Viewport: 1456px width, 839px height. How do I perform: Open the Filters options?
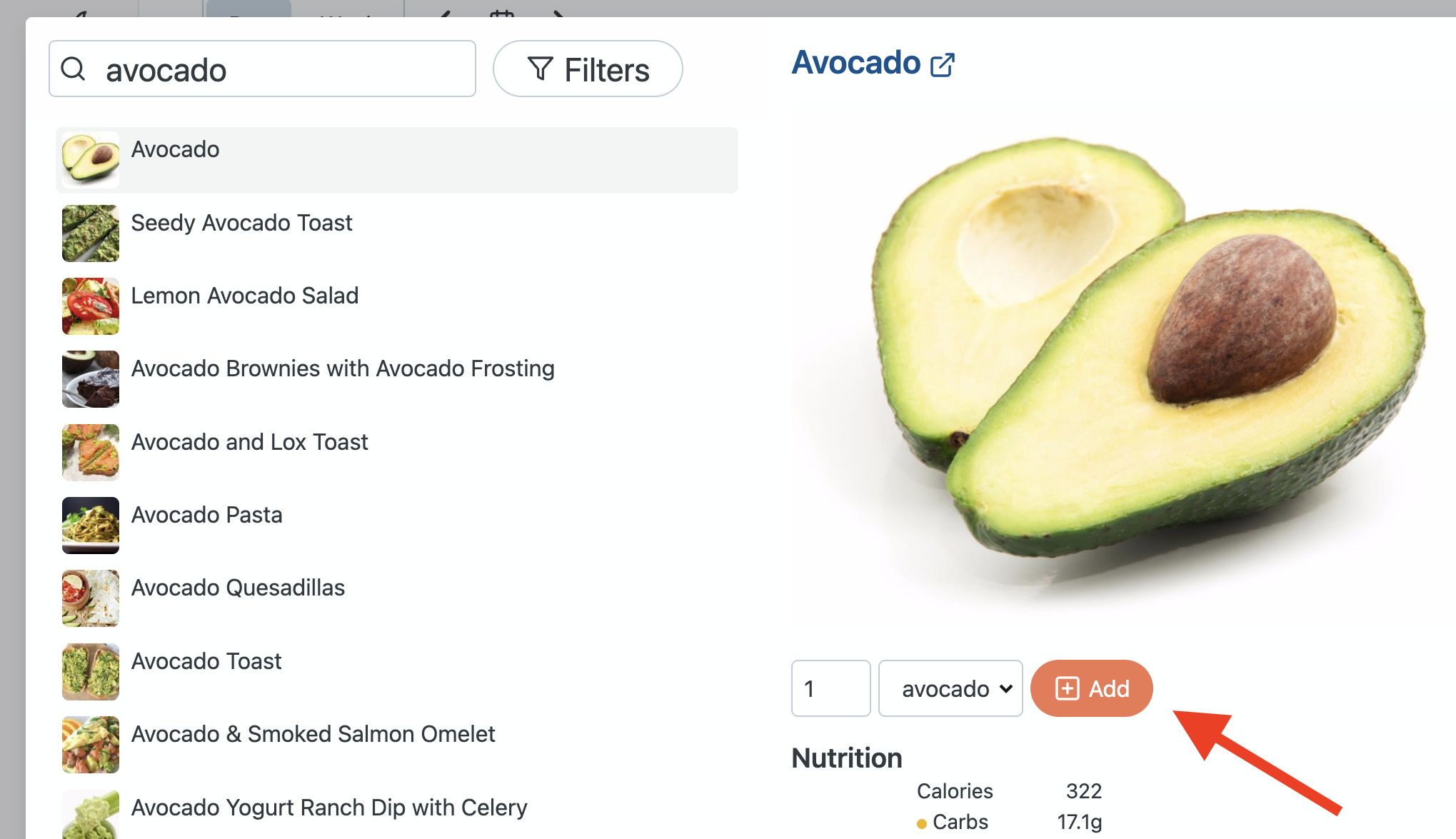(588, 69)
